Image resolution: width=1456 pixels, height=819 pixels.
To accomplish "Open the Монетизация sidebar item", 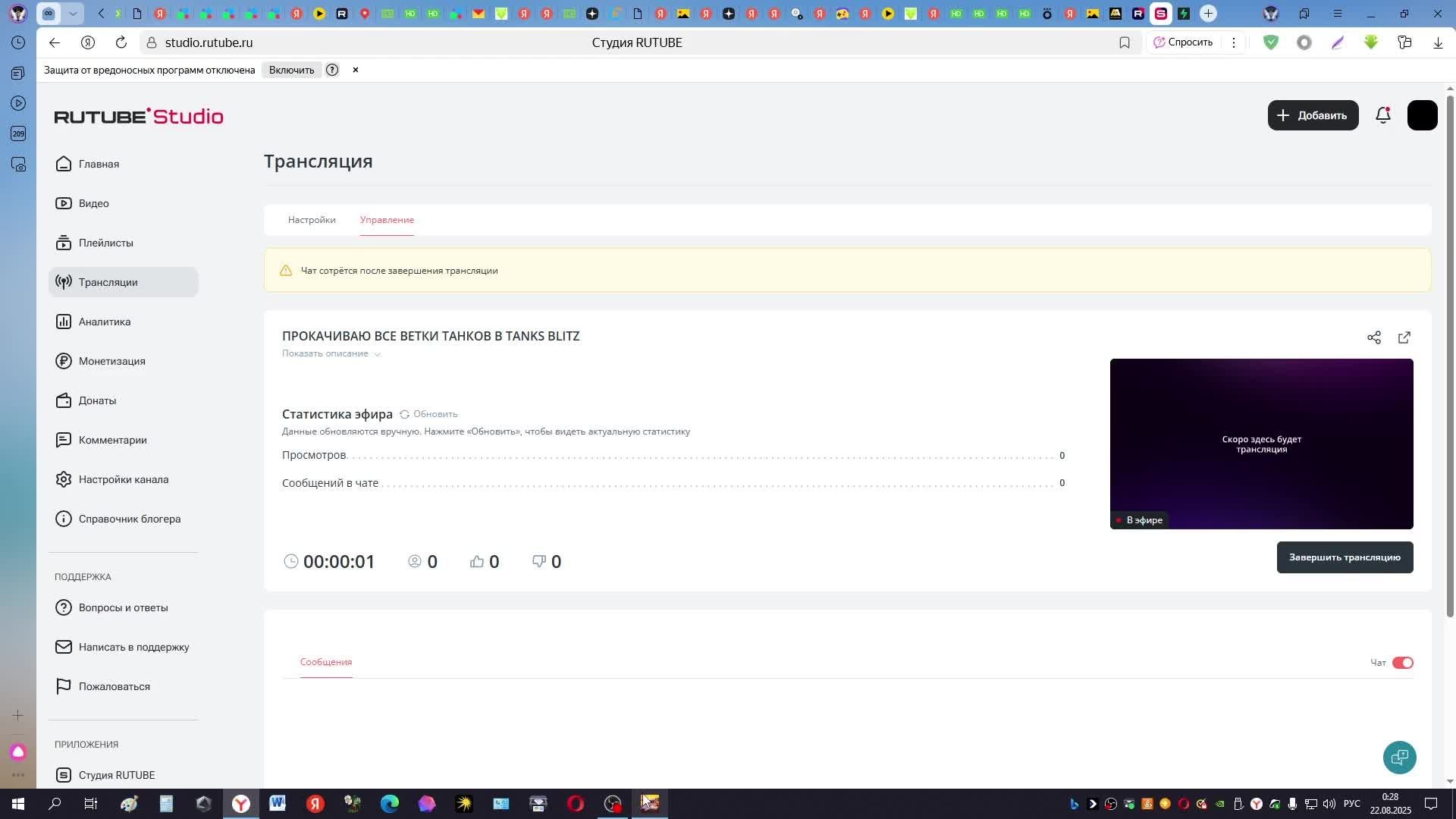I will pos(111,361).
